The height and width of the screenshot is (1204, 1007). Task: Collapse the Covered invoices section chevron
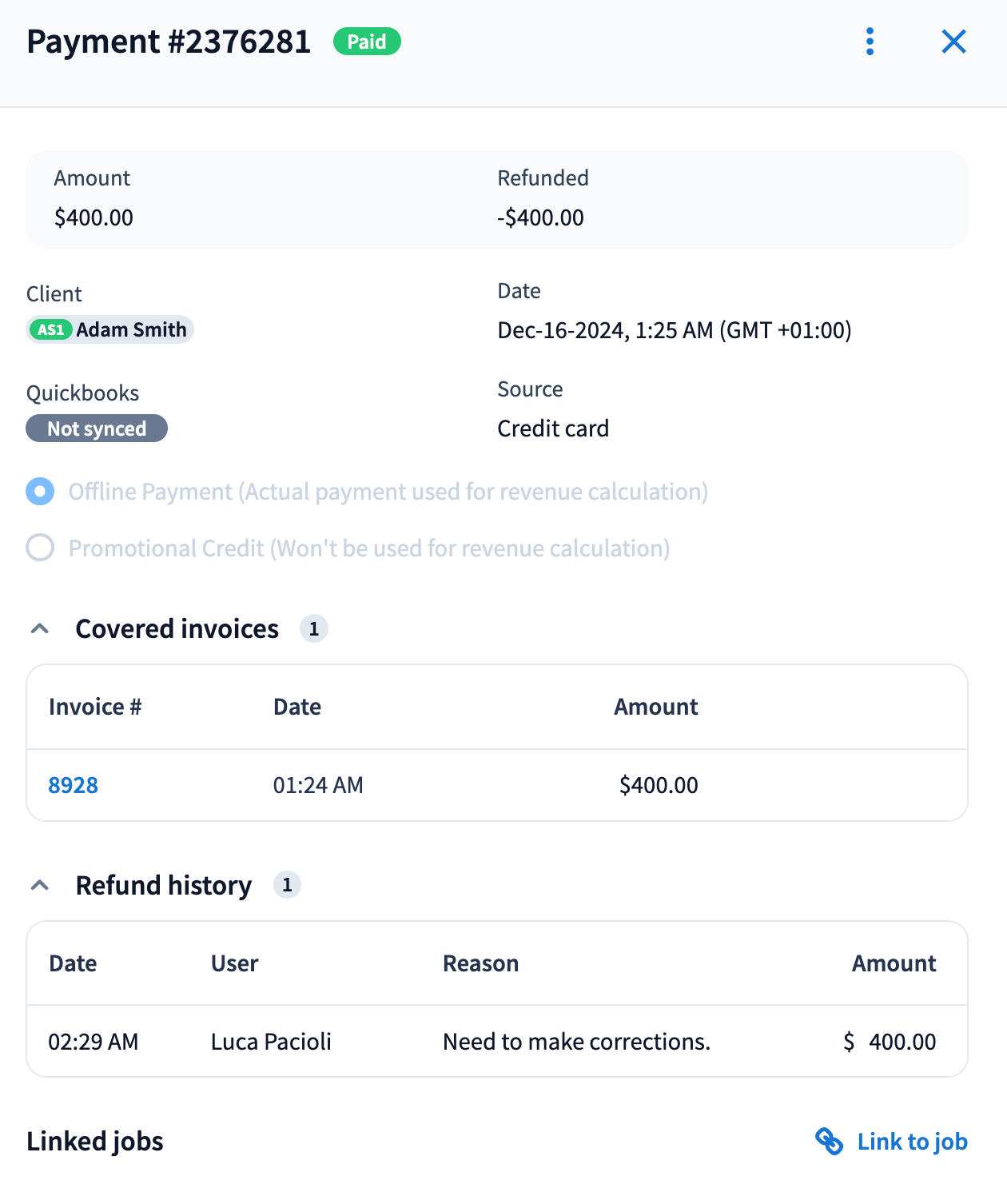point(40,629)
